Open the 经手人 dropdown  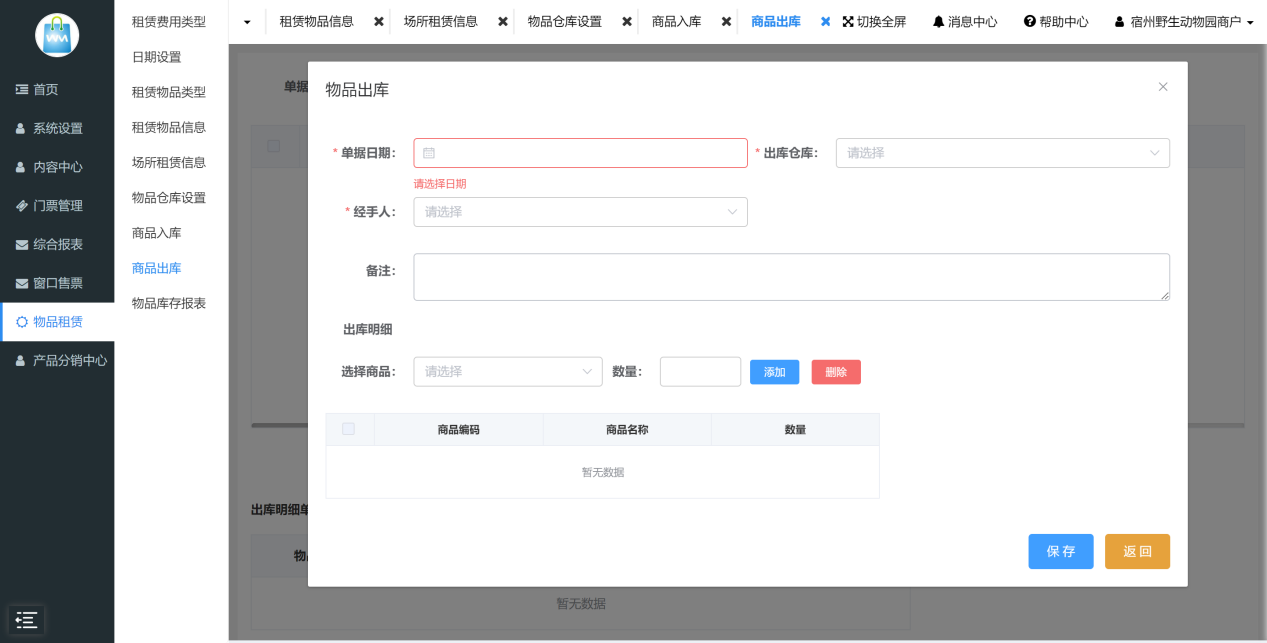point(580,212)
